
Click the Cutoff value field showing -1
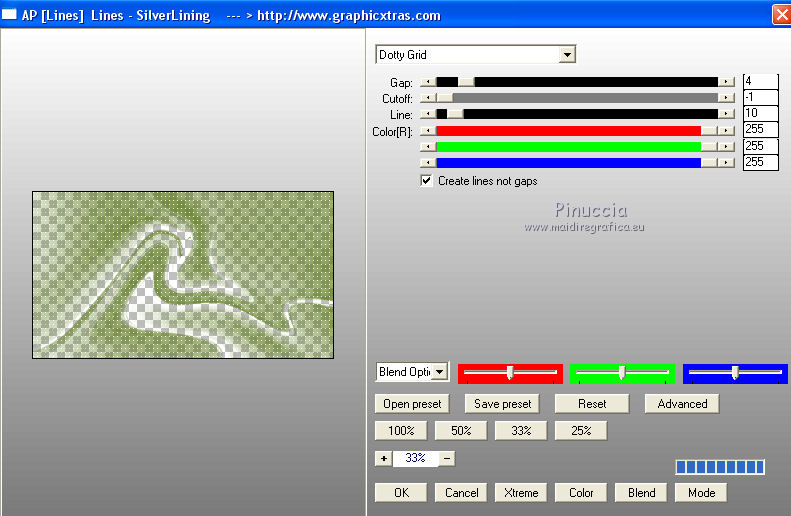(761, 97)
